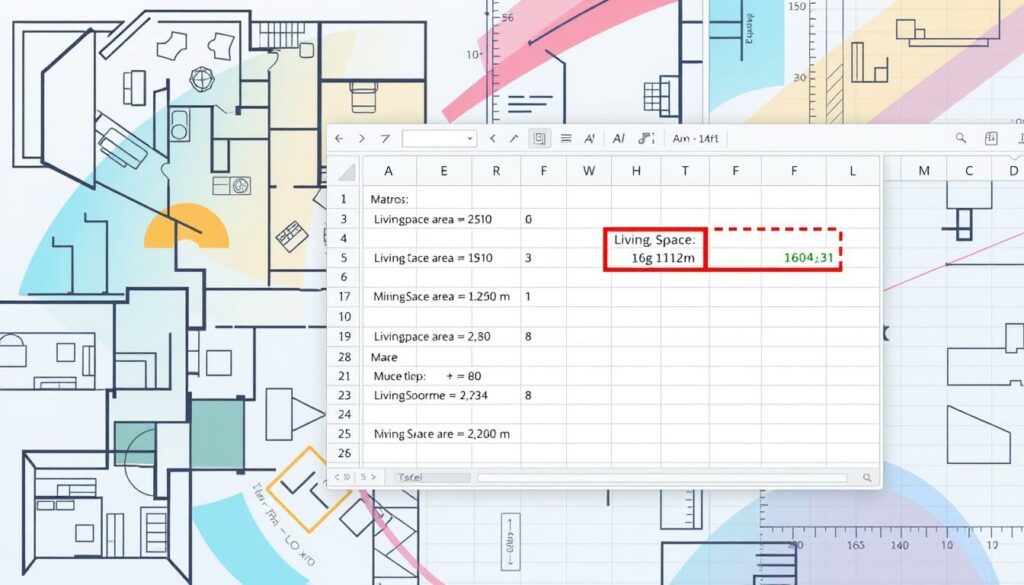Click the back arrow in spreadsheet toolbar

[x=339, y=138]
